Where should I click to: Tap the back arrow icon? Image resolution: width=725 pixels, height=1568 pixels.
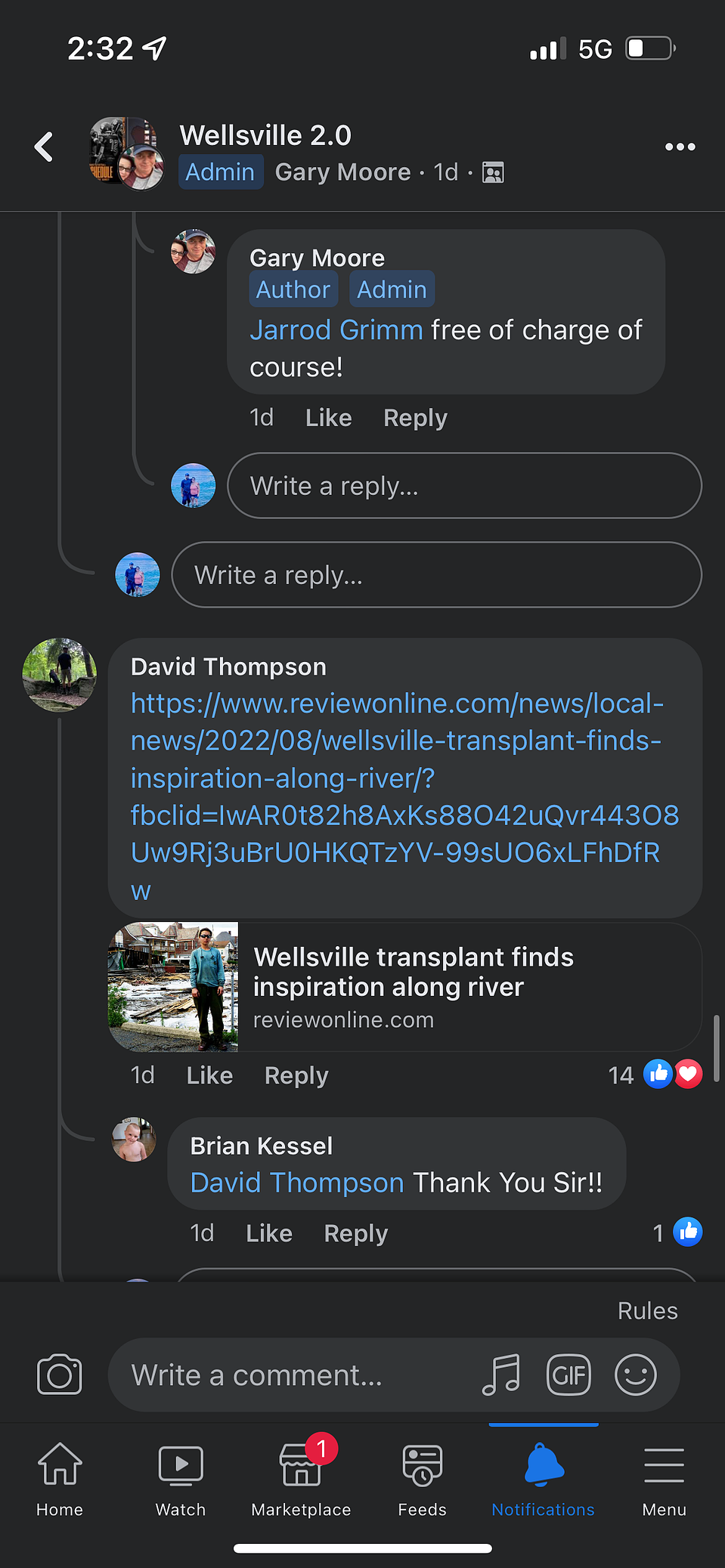coord(44,147)
